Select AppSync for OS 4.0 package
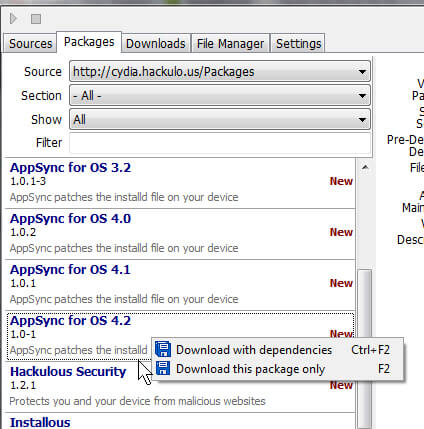Viewport: 424px width, 429px height. 180,234
